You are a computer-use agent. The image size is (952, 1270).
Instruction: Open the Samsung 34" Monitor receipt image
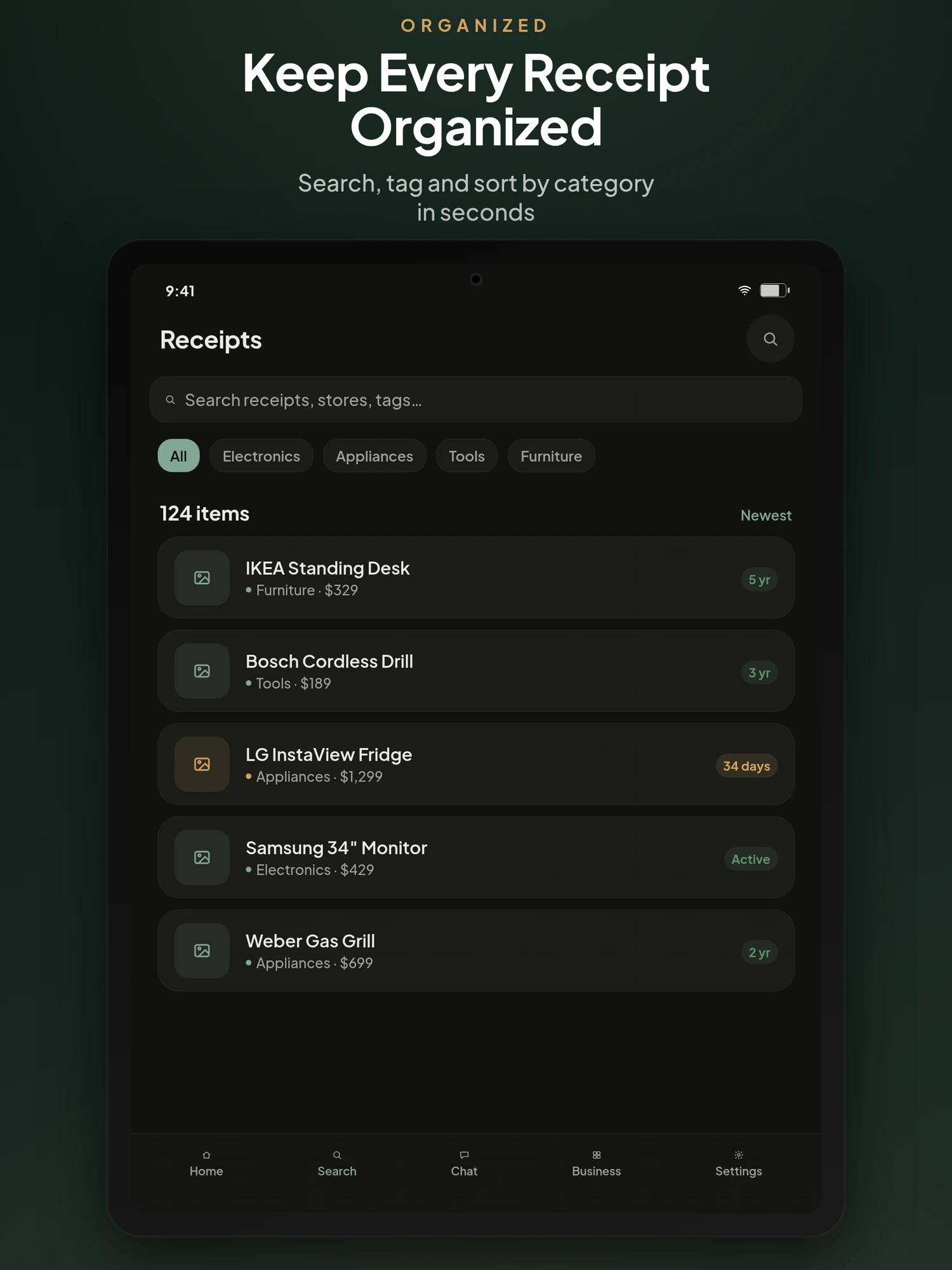coord(202,857)
